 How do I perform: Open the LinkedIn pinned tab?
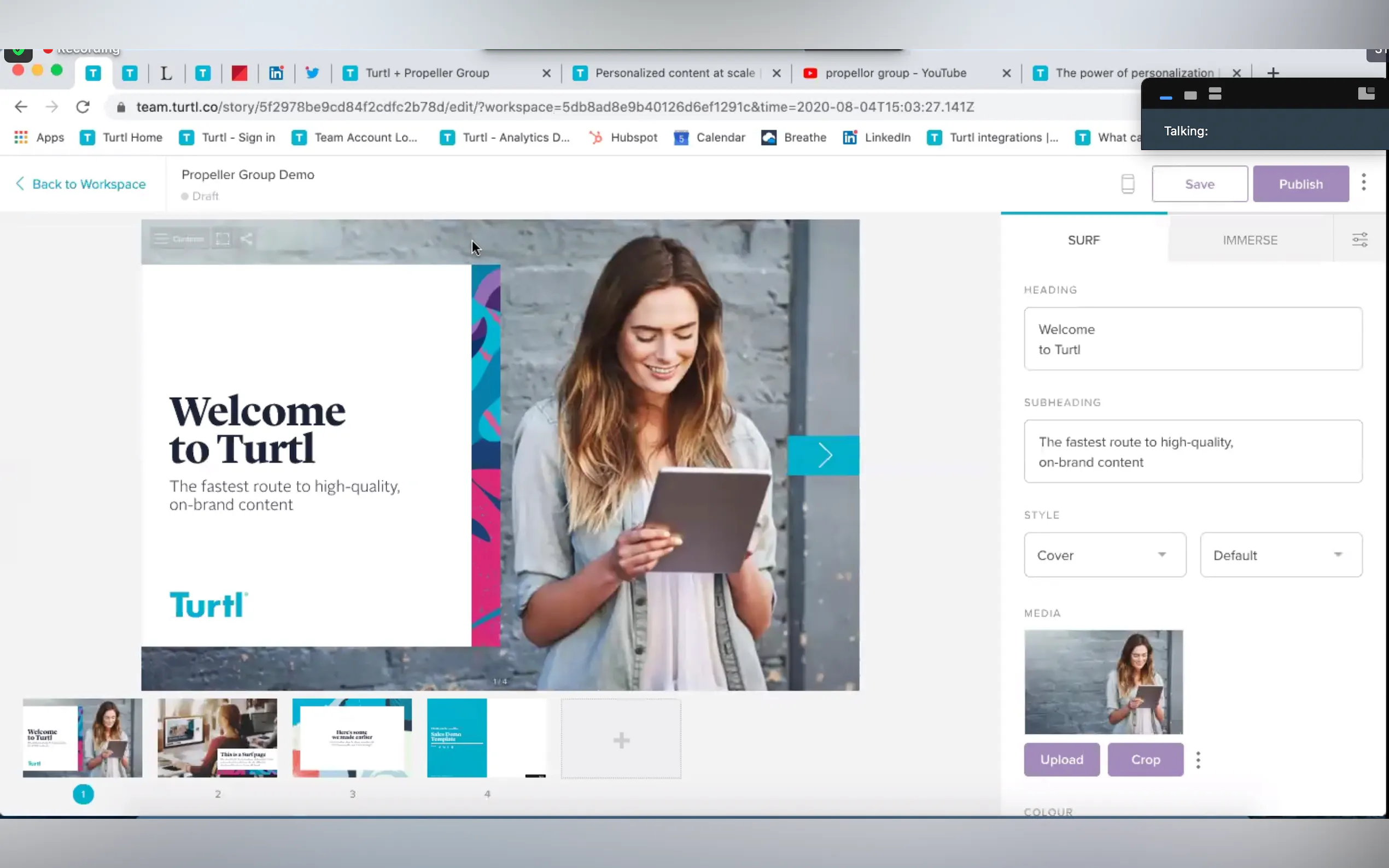pyautogui.click(x=276, y=73)
